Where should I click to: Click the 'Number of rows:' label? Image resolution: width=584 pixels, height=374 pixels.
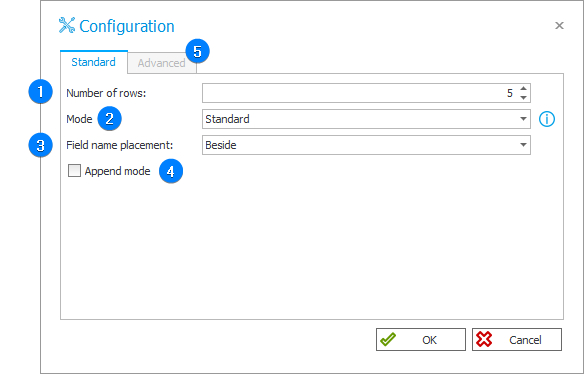click(106, 93)
